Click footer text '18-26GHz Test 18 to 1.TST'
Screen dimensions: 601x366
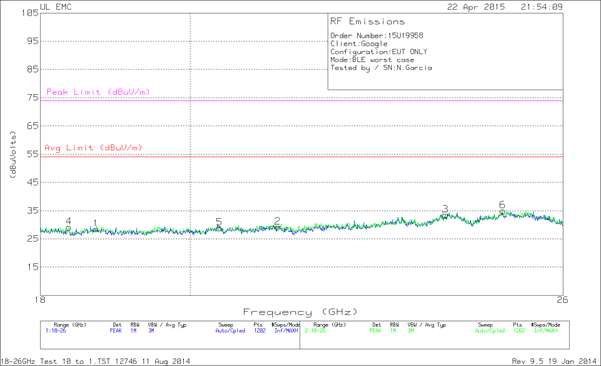coord(57,361)
